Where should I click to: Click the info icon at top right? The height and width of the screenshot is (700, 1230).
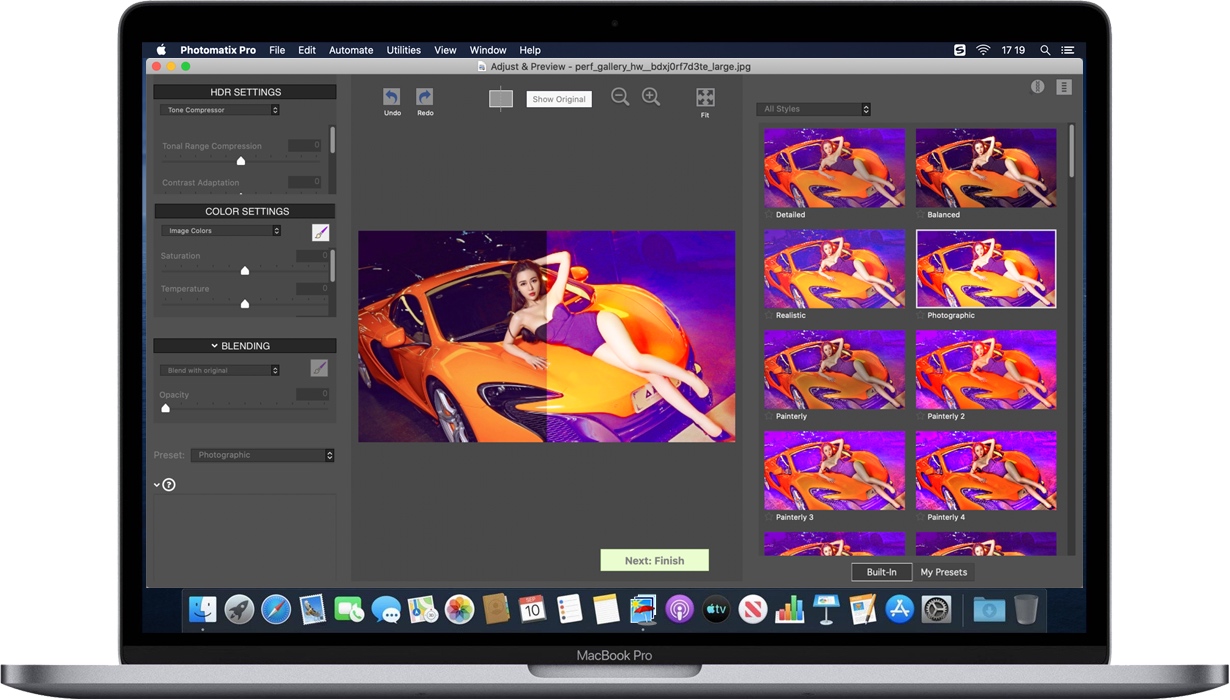(x=1037, y=87)
